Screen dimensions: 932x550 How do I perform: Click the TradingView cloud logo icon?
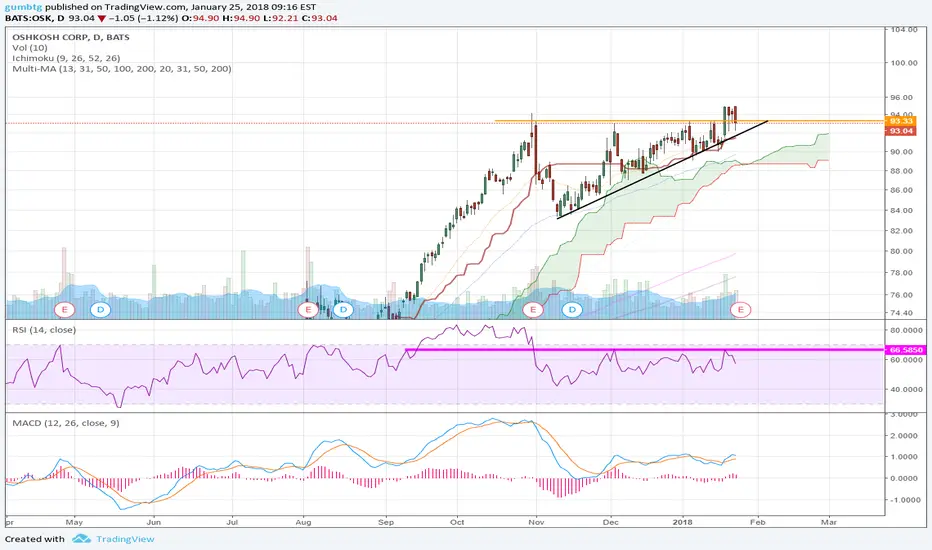click(x=81, y=539)
